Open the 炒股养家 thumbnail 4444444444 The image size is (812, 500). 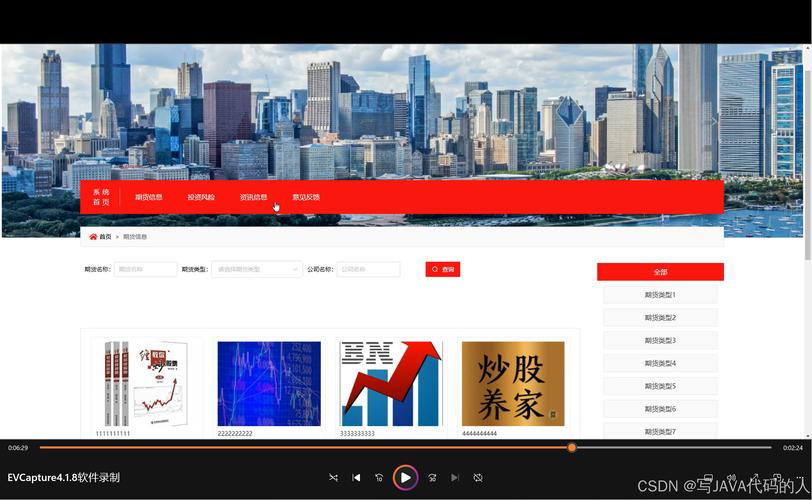(x=513, y=384)
